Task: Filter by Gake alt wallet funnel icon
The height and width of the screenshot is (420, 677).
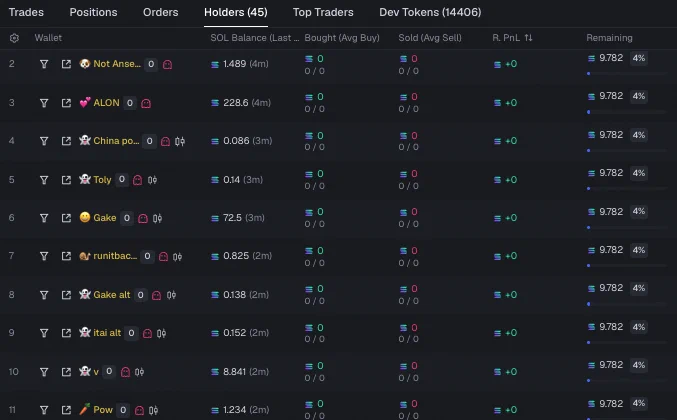Action: [44, 295]
